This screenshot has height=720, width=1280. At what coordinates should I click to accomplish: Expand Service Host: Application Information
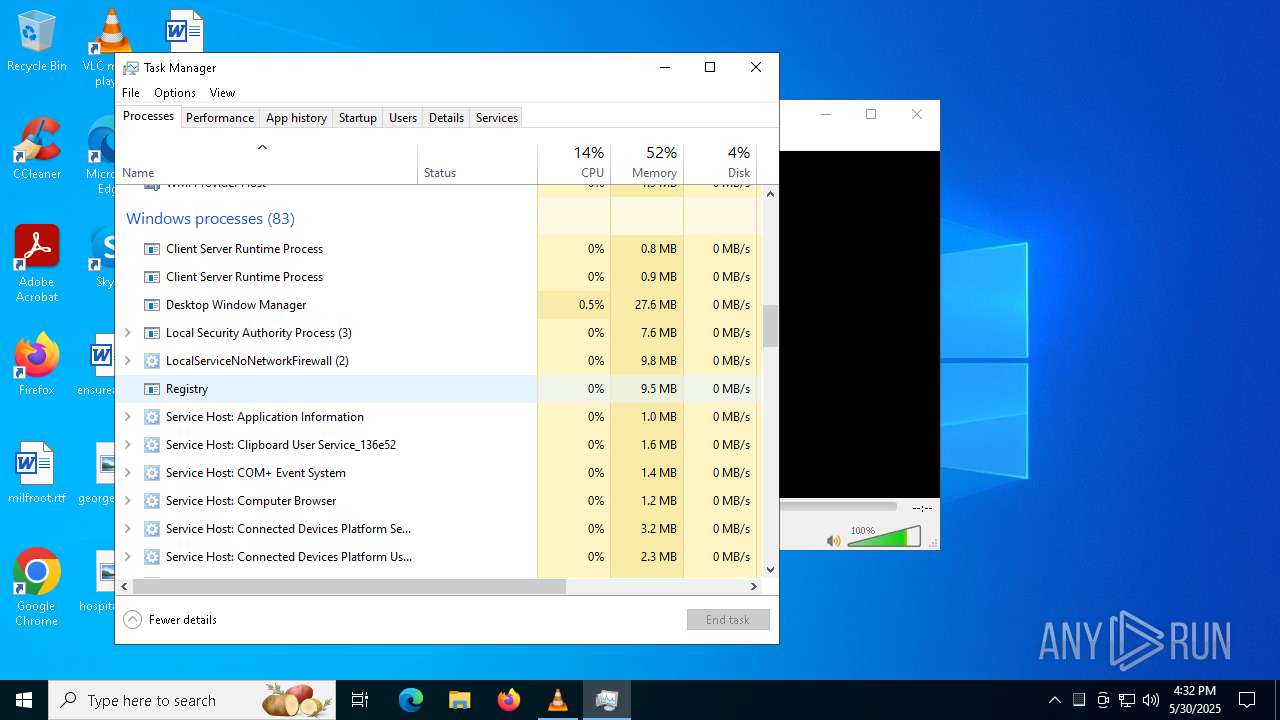pos(127,417)
